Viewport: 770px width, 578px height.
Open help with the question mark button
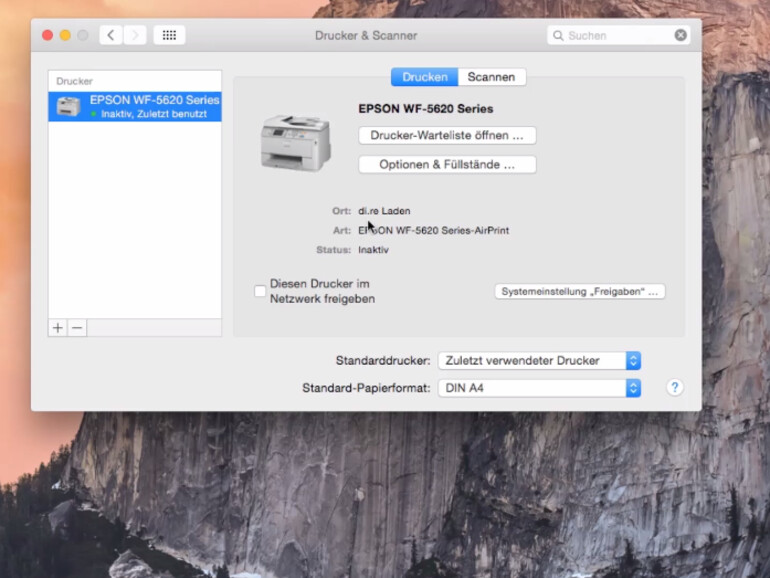(675, 387)
